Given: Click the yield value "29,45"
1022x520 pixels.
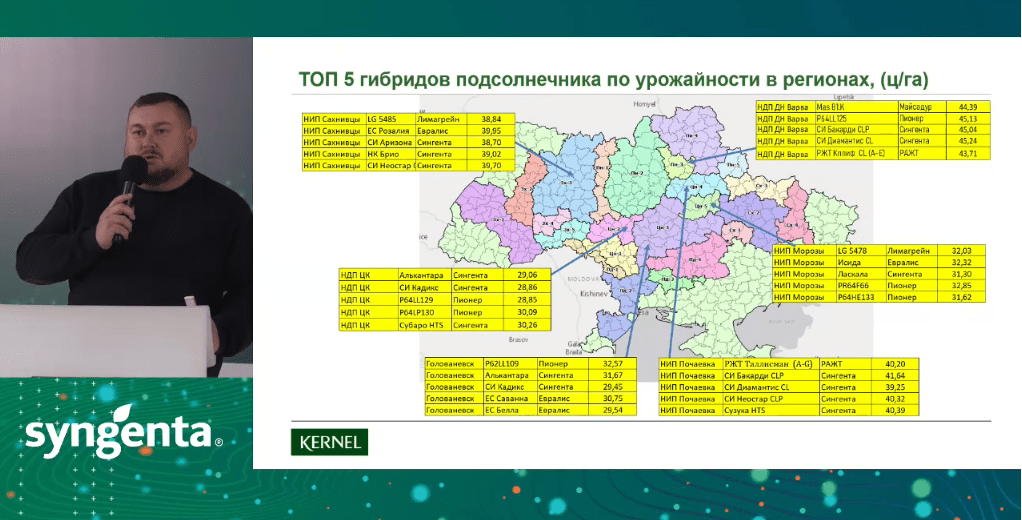Looking at the screenshot, I should pos(613,387).
